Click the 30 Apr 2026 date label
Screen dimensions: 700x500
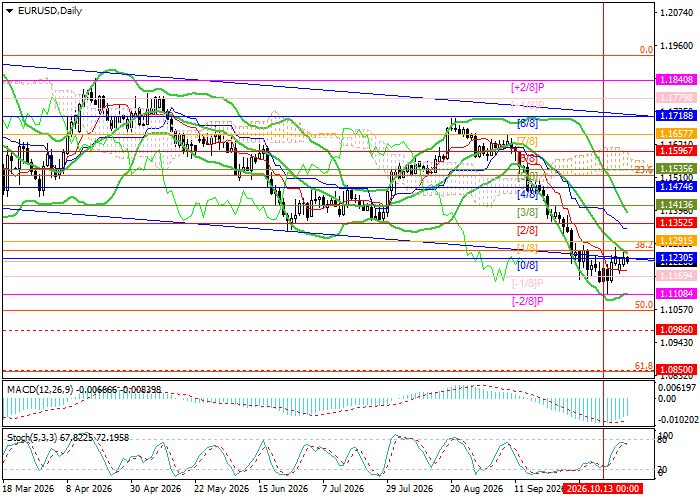coord(156,489)
